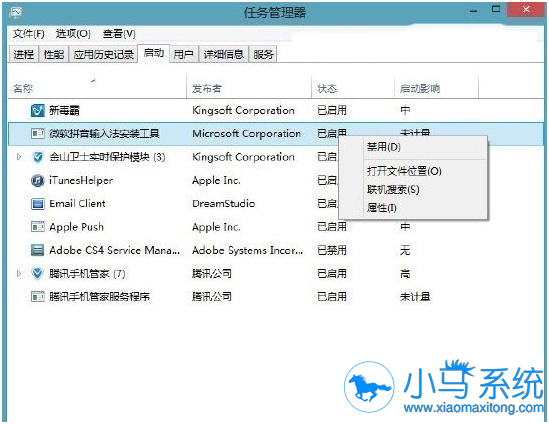Click the 新毒霸 app icon
This screenshot has width=549, height=424.
pyautogui.click(x=37, y=111)
